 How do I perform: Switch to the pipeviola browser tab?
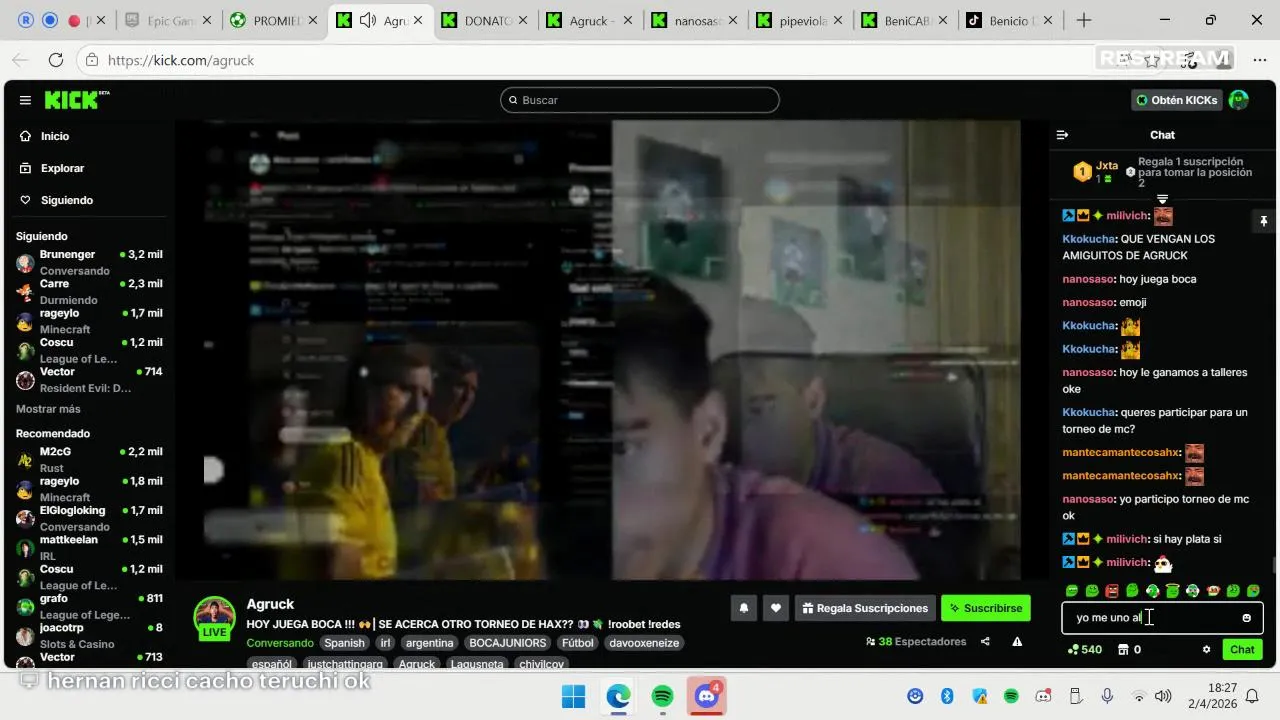(x=800, y=20)
